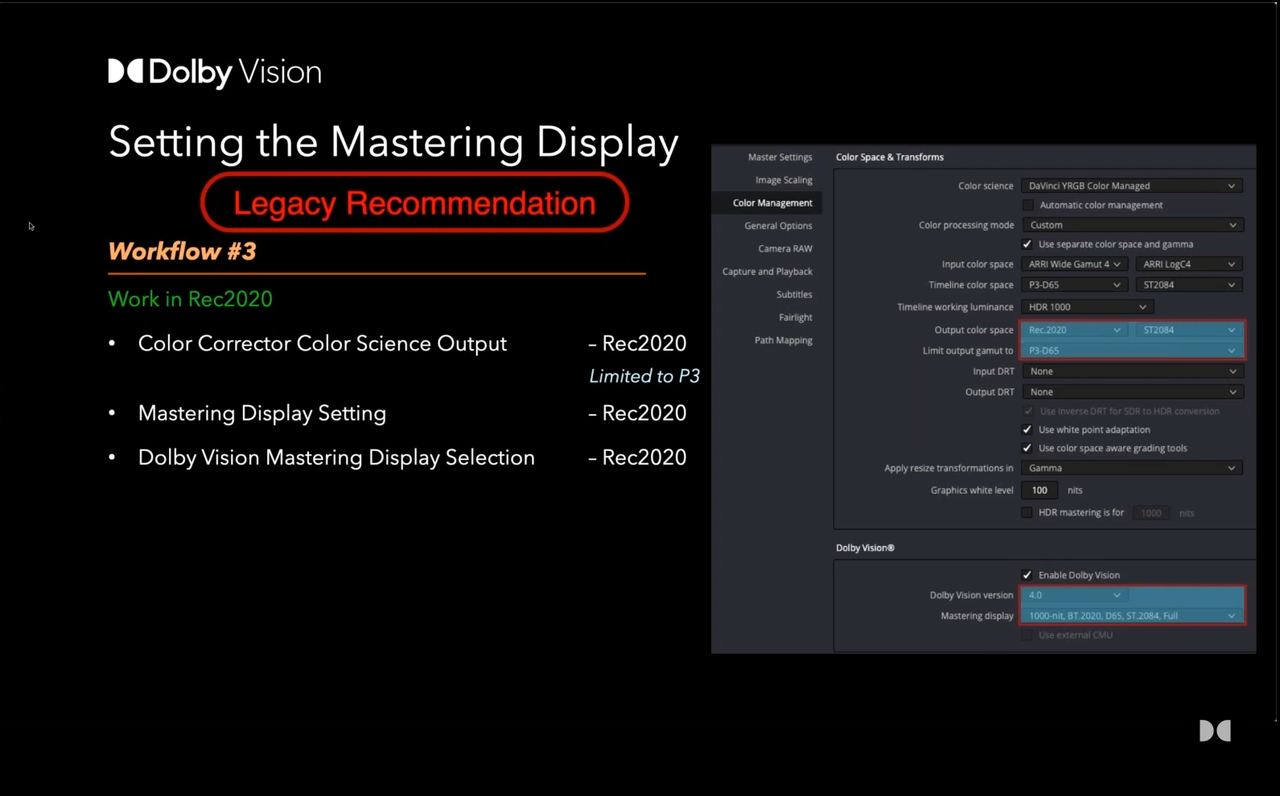1280x796 pixels.
Task: Click the Setting the Mastering Display title
Action: pyautogui.click(x=394, y=142)
